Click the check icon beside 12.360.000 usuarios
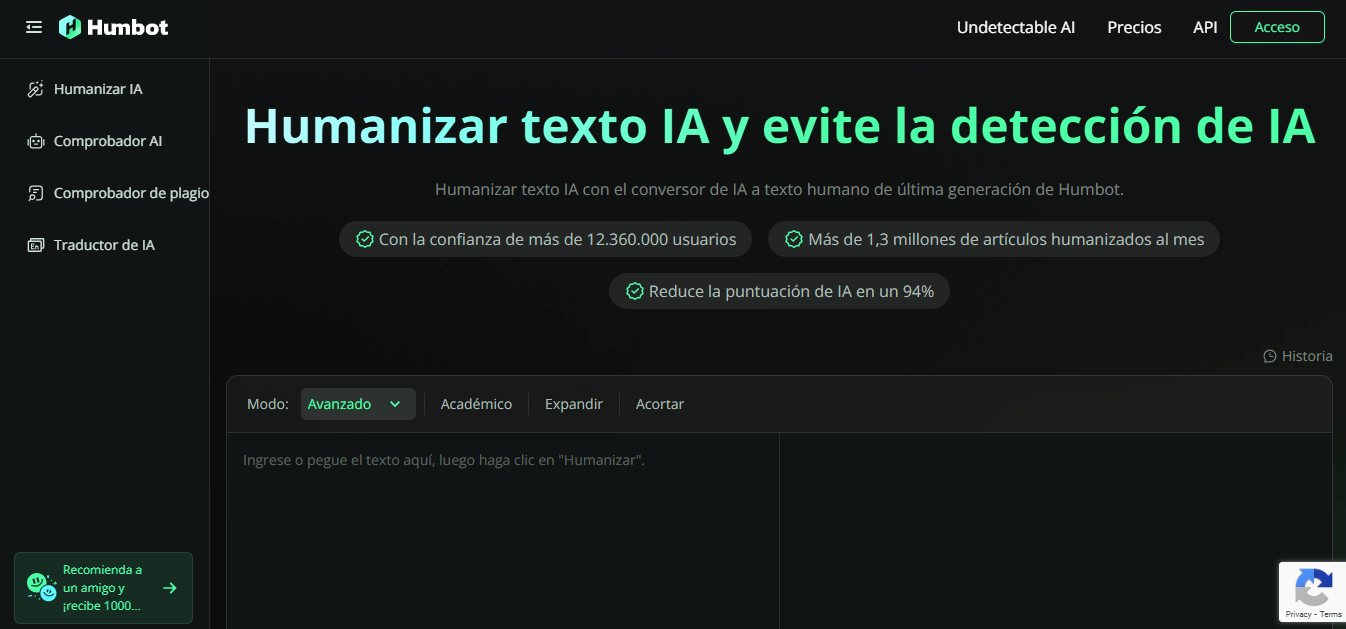Screen dimensions: 1346x629 coord(364,239)
